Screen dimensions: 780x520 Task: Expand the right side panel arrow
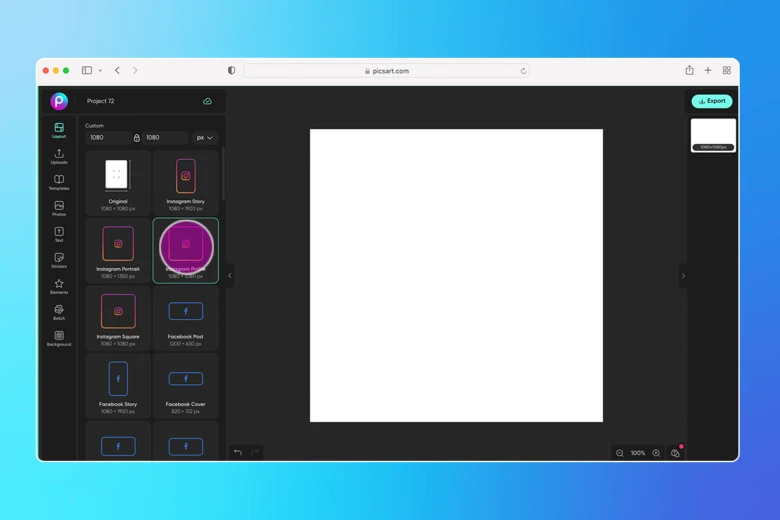coord(683,276)
